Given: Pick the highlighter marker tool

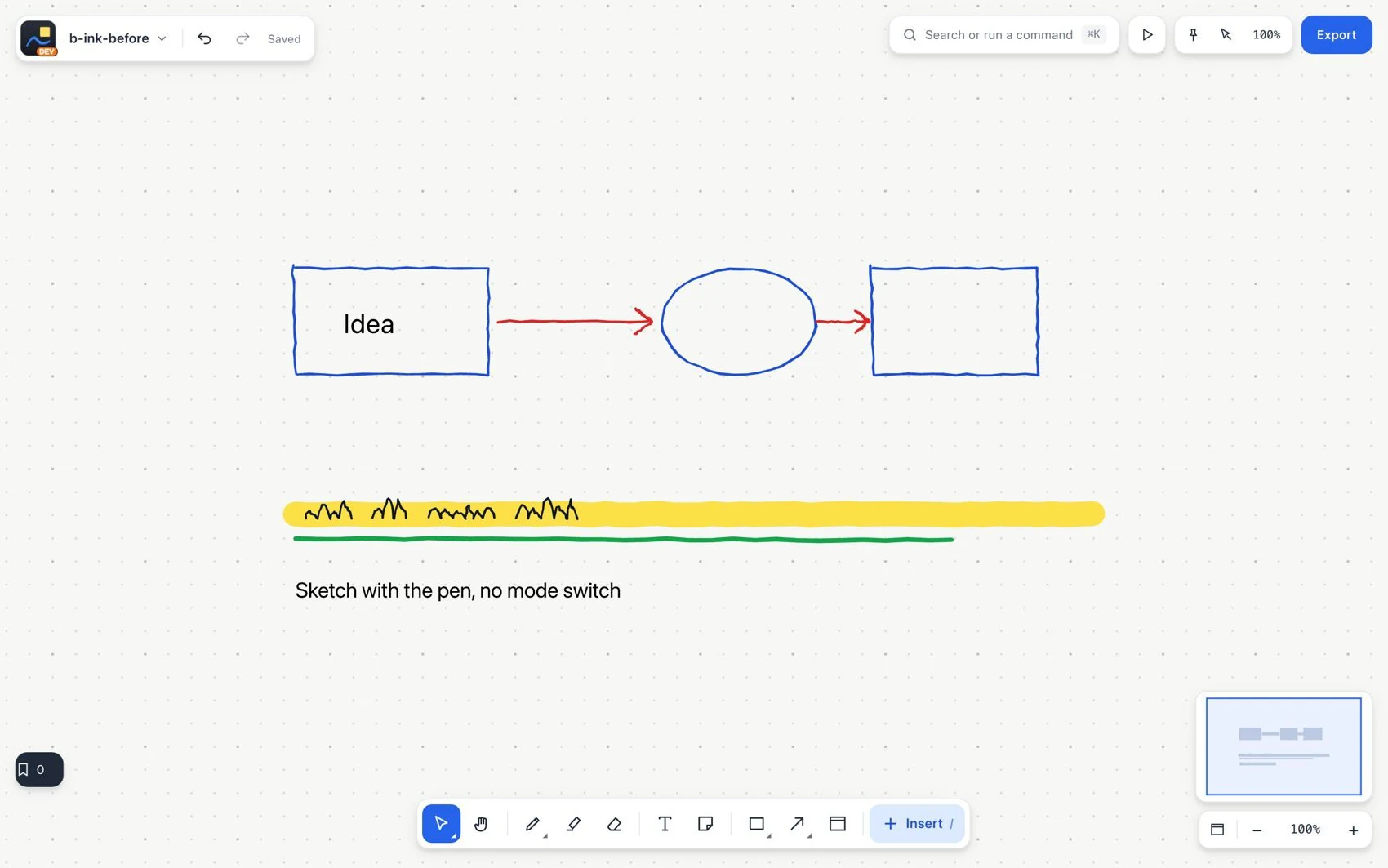Looking at the screenshot, I should [x=573, y=824].
